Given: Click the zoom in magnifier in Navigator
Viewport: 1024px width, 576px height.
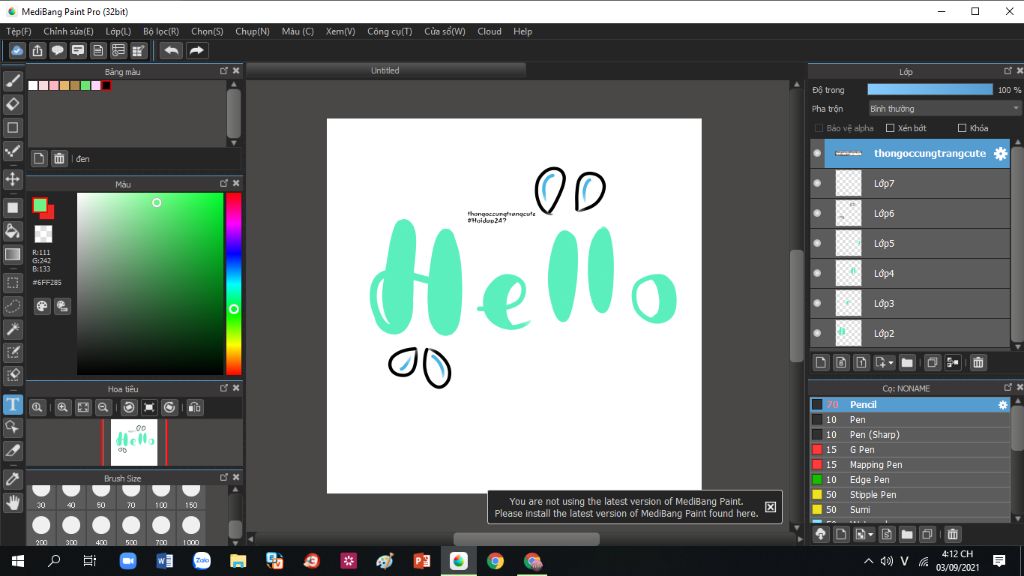Looking at the screenshot, I should [x=63, y=408].
